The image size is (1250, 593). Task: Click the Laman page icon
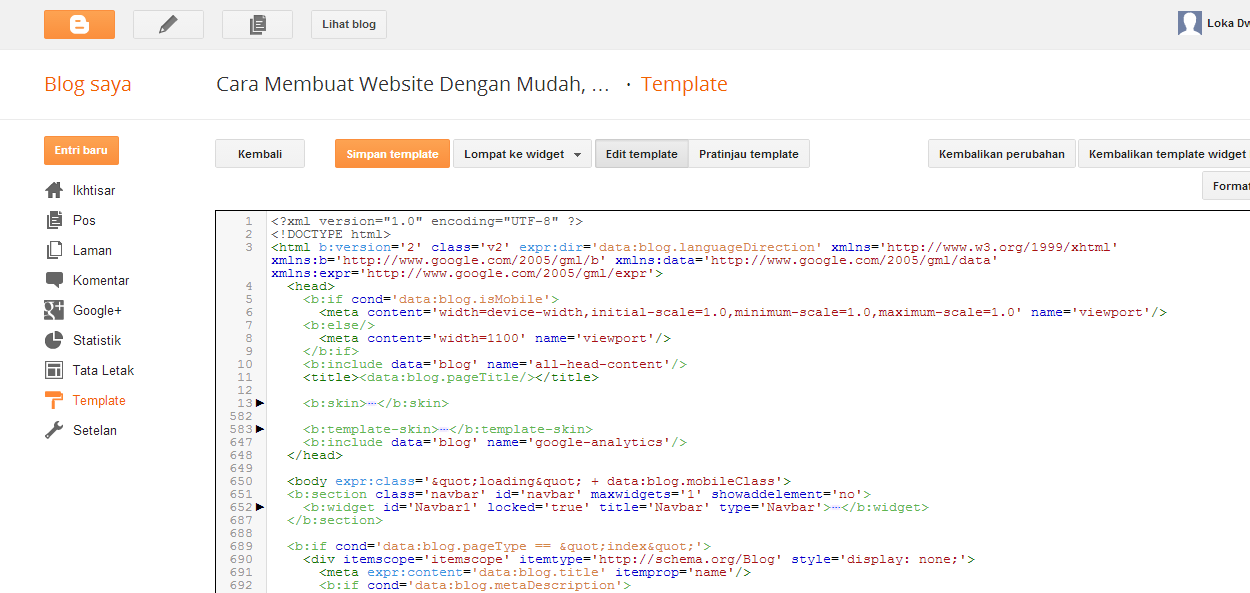(54, 250)
